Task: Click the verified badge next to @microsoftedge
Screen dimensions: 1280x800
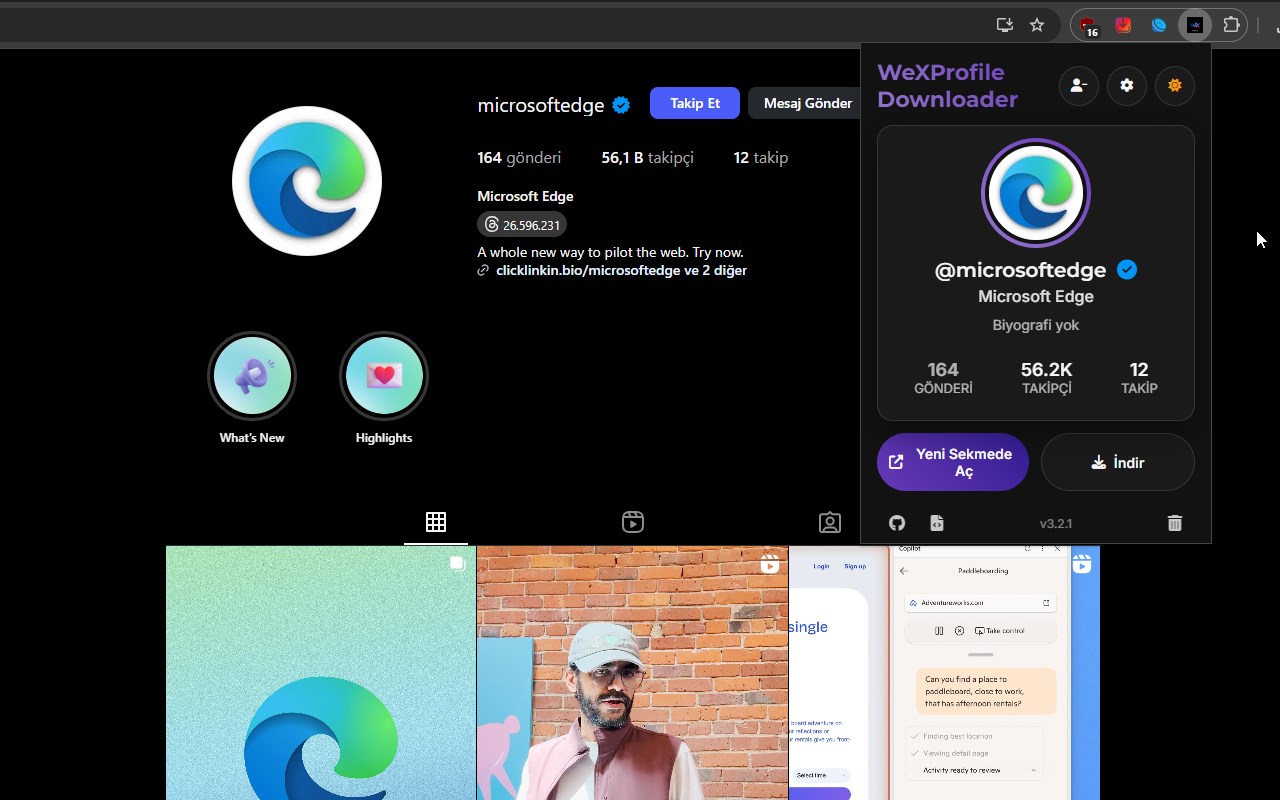Action: point(1127,269)
